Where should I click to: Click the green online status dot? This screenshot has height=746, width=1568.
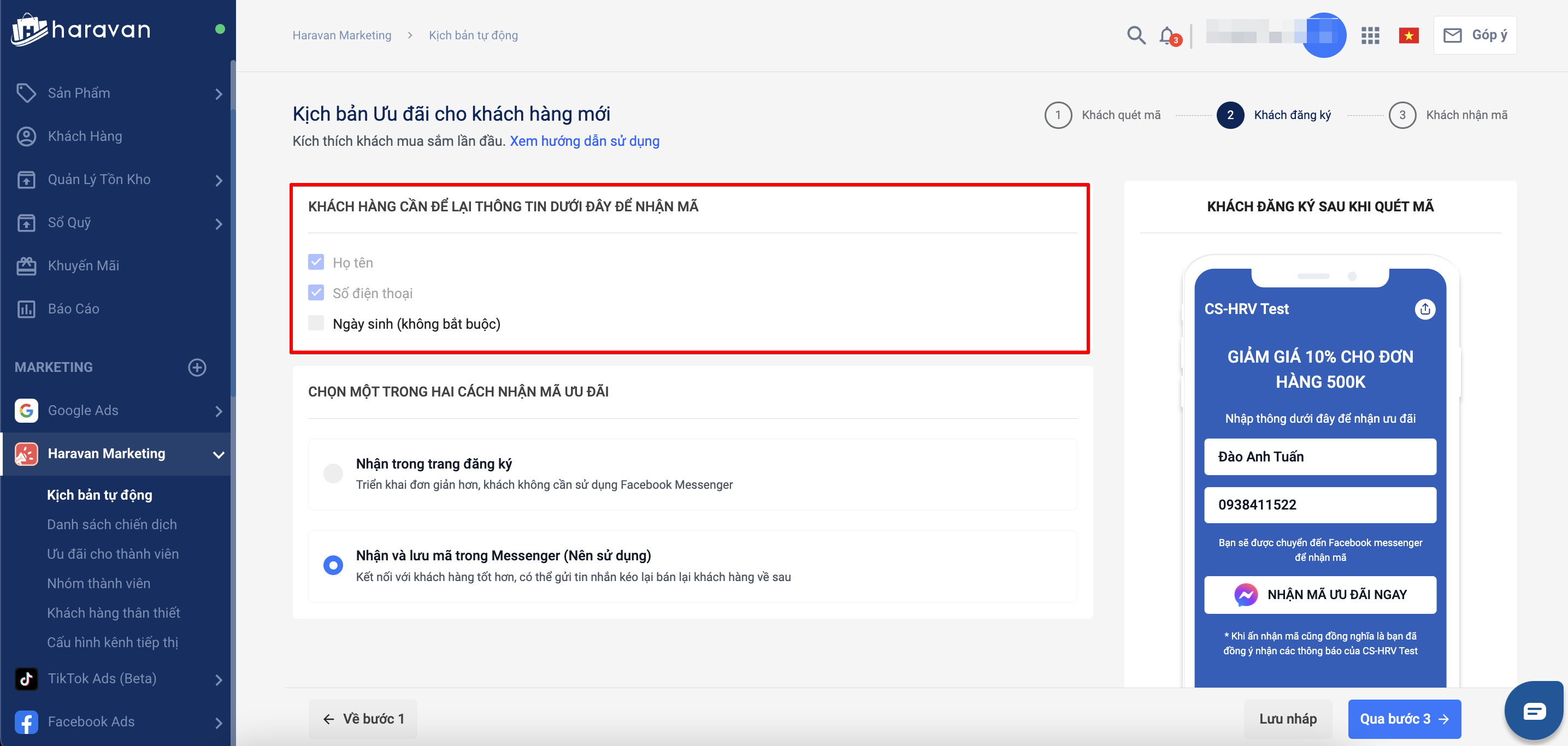point(220,29)
